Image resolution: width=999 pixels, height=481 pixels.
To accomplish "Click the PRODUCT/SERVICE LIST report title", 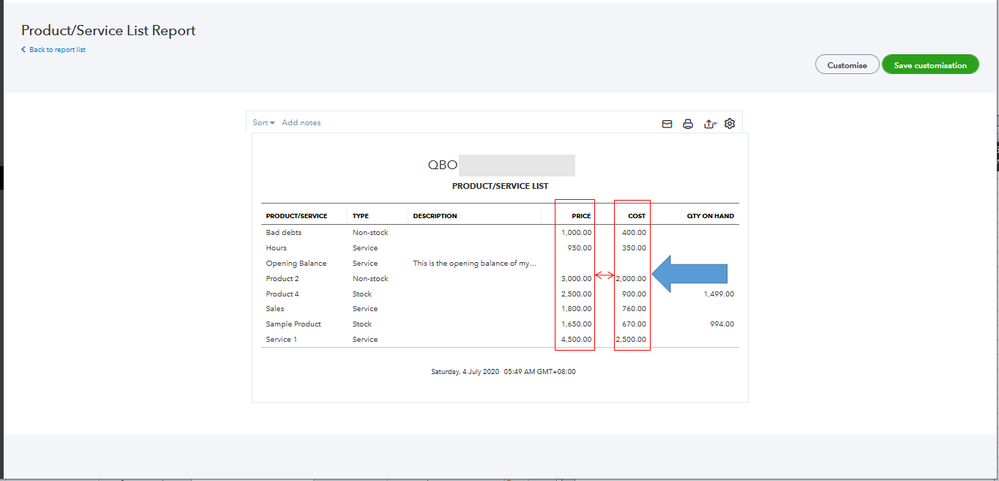I will pos(500,186).
